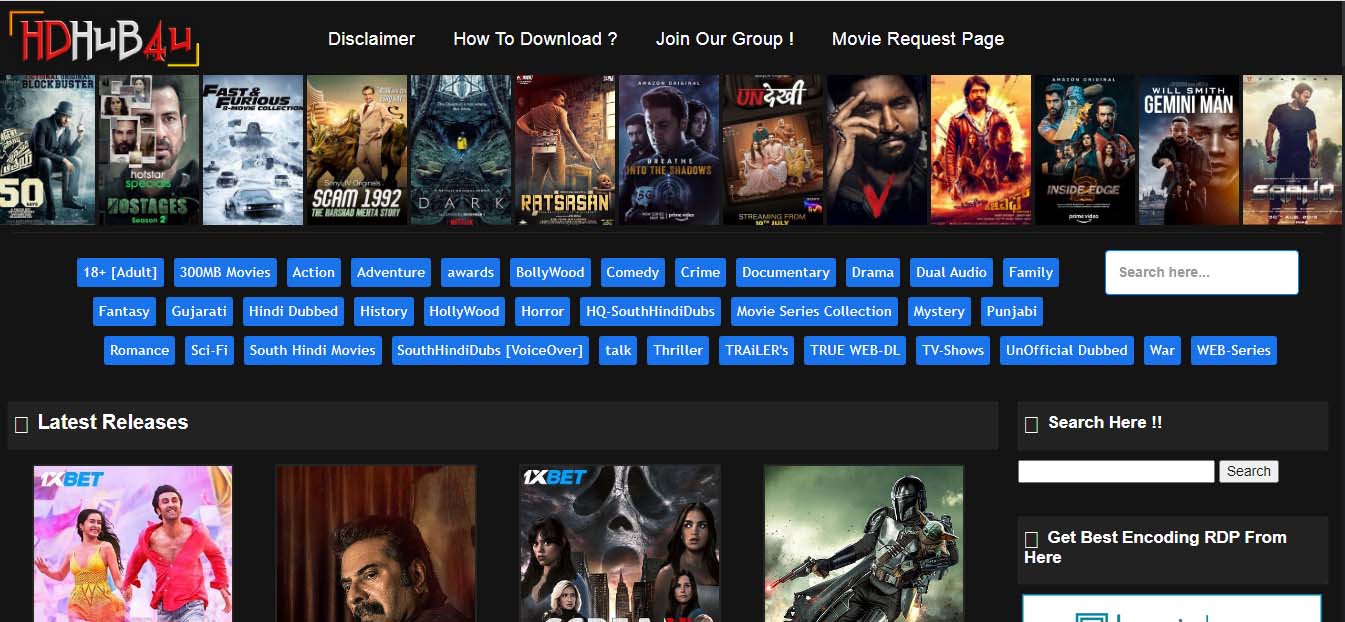Browse the Comedy category
This screenshot has height=622, width=1345.
633,272
